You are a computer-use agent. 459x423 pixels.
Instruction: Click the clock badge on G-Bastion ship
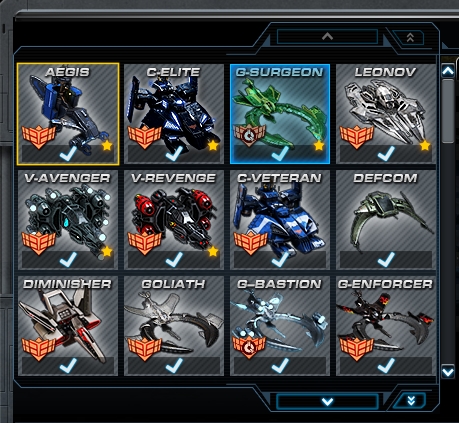pos(250,347)
